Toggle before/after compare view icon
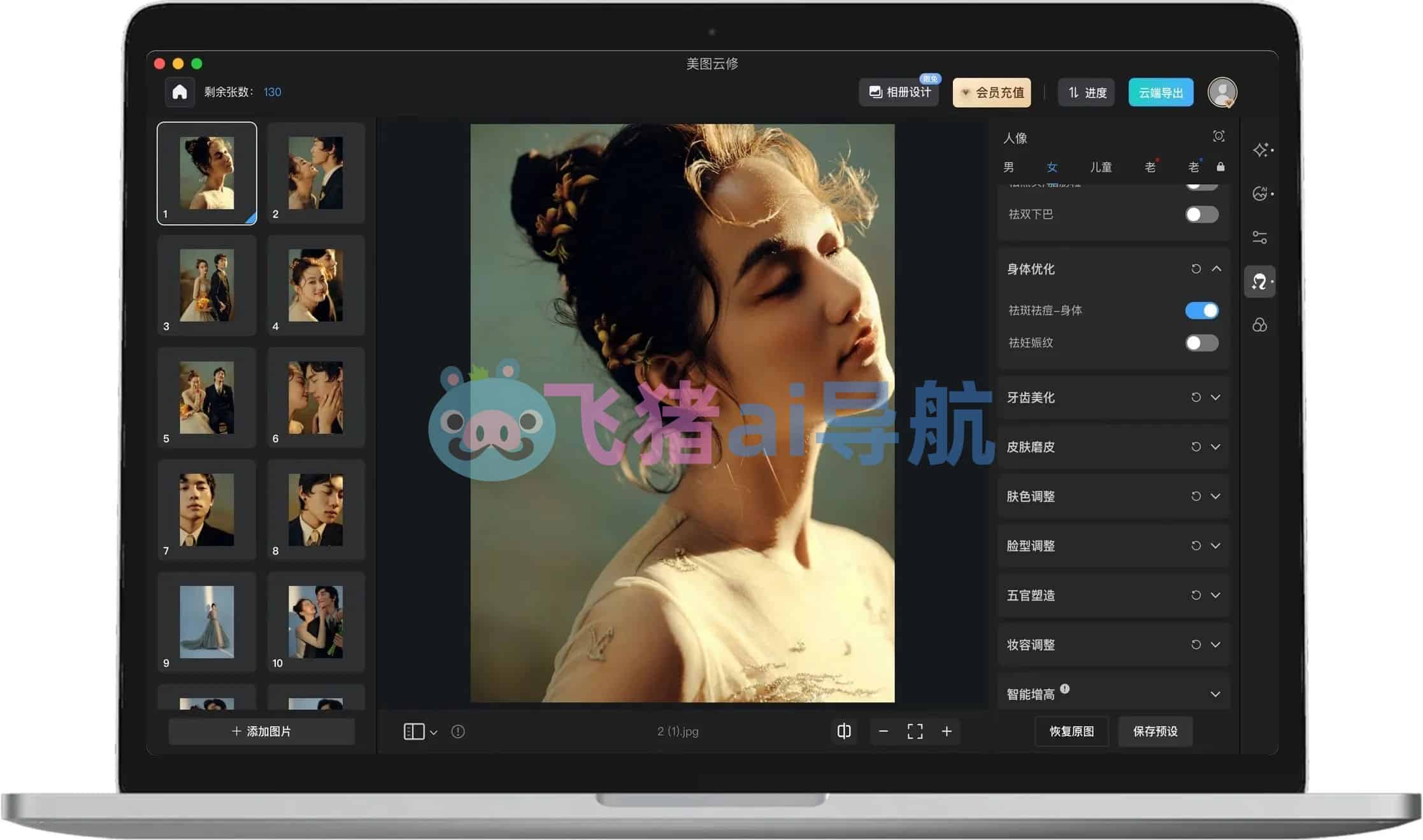The image size is (1423, 840). pos(844,731)
